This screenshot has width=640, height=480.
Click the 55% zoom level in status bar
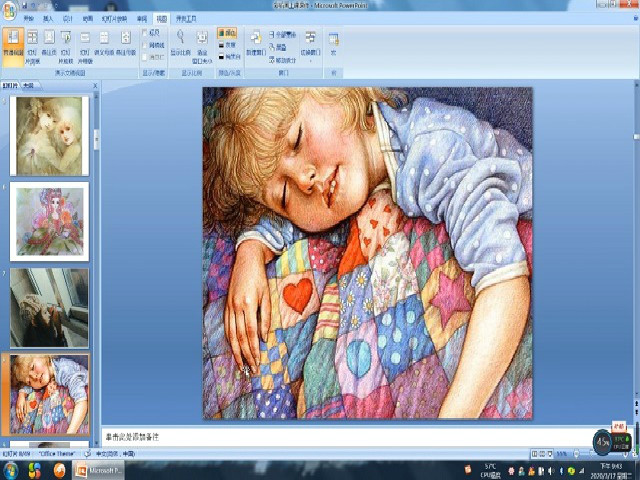coord(562,454)
